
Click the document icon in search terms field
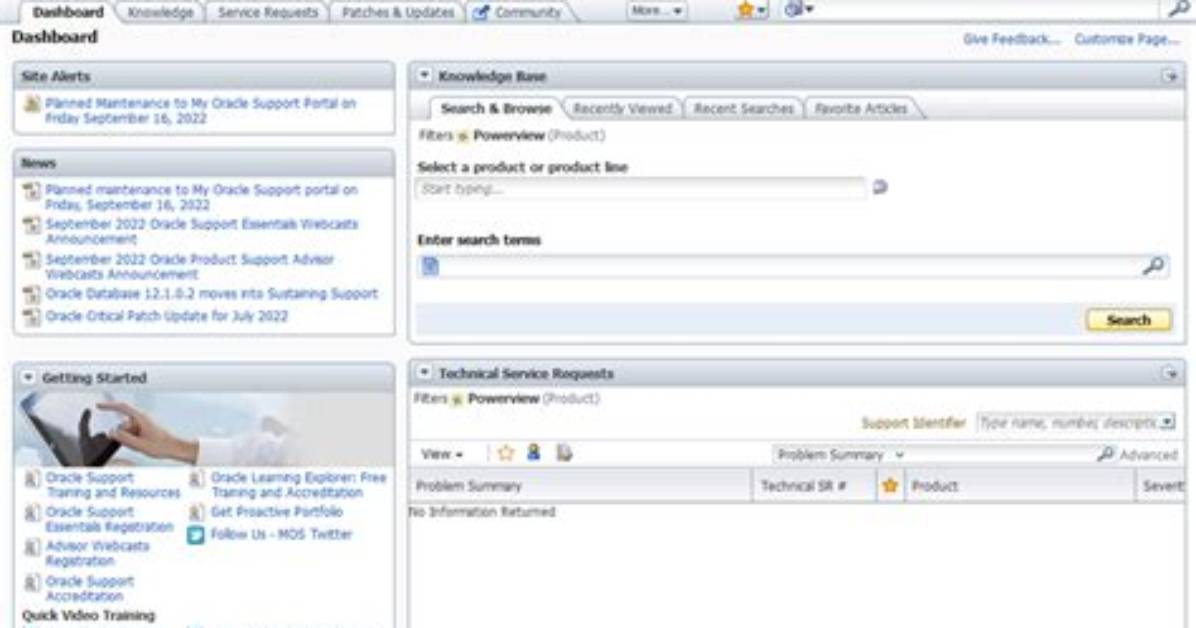point(430,266)
